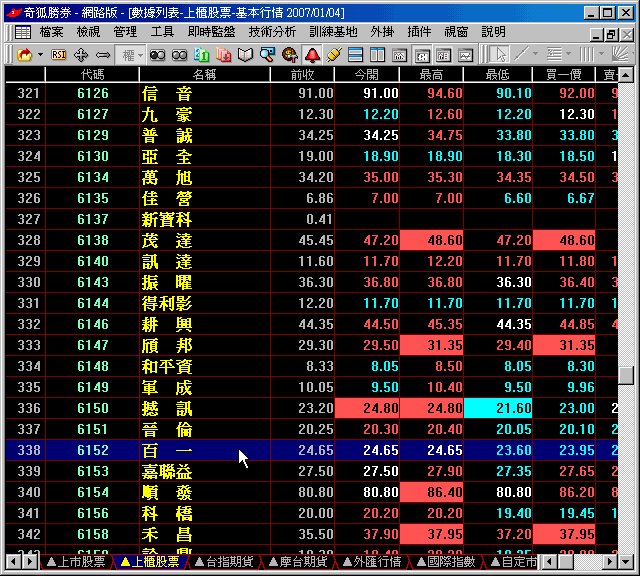The width and height of the screenshot is (640, 576).
Task: Switch to the 台指期貨 tab
Action: point(224,562)
